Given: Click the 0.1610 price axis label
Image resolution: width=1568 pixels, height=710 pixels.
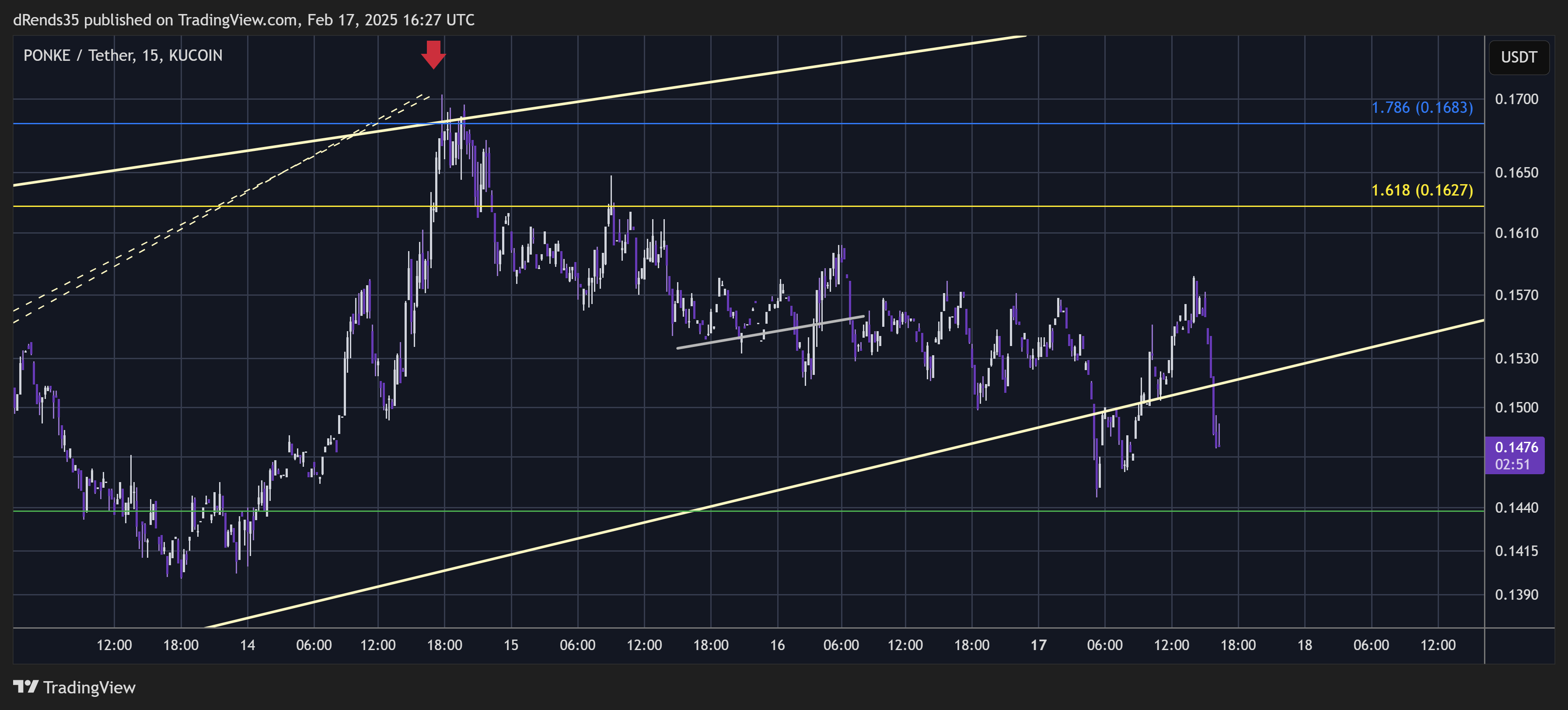Looking at the screenshot, I should [x=1516, y=233].
